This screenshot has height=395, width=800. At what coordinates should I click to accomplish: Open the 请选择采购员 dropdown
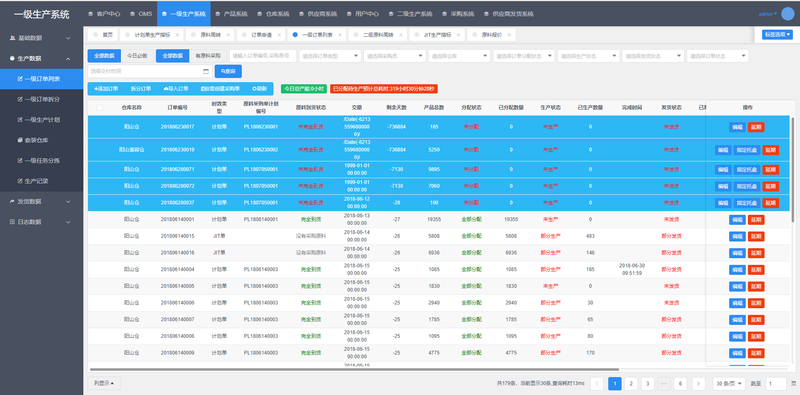[x=395, y=56]
